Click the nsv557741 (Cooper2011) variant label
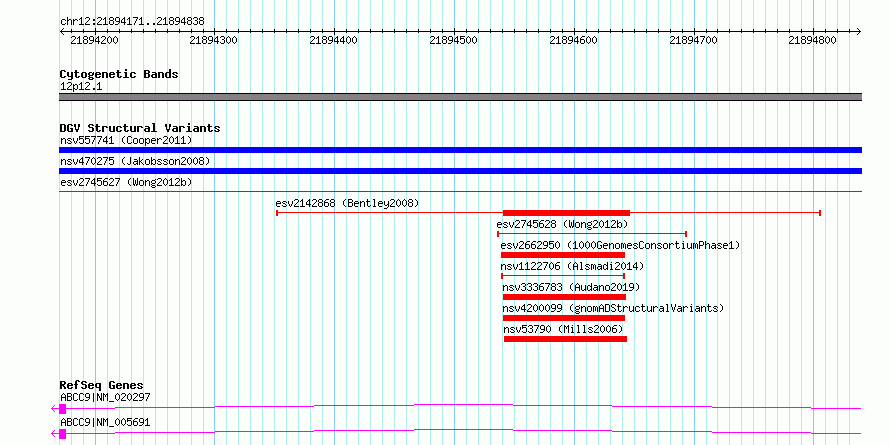The height and width of the screenshot is (445, 890). (126, 140)
